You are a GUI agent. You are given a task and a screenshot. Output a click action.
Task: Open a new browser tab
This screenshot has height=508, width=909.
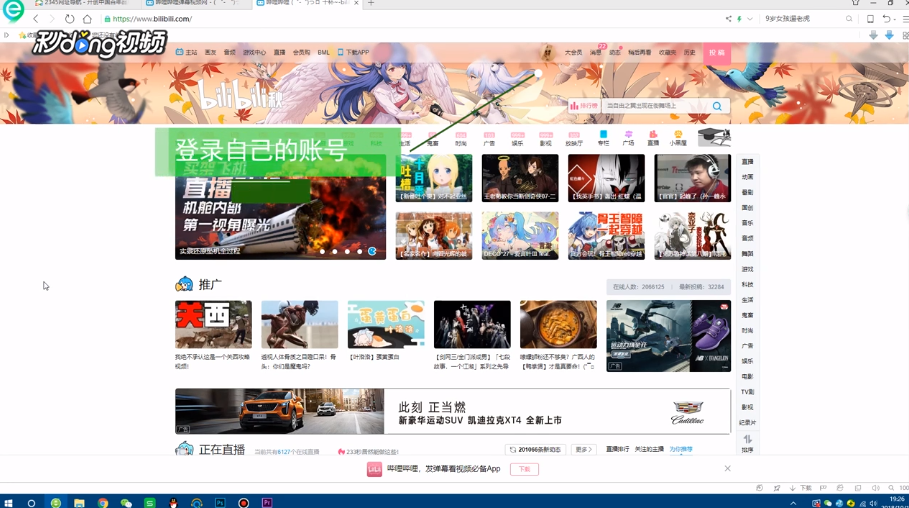[x=371, y=3]
